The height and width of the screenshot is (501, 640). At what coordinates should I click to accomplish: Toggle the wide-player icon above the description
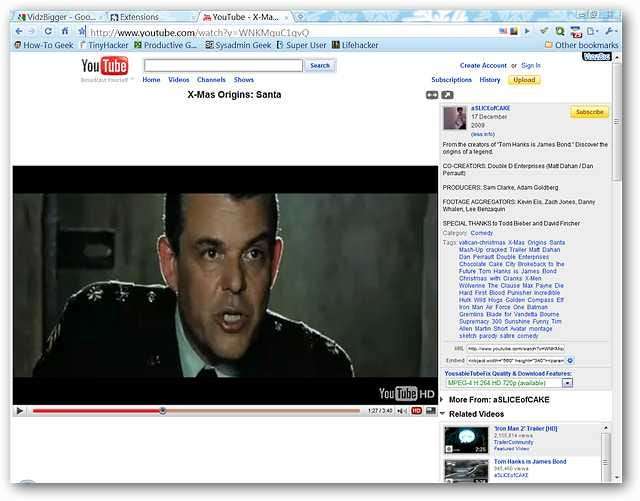(x=432, y=95)
